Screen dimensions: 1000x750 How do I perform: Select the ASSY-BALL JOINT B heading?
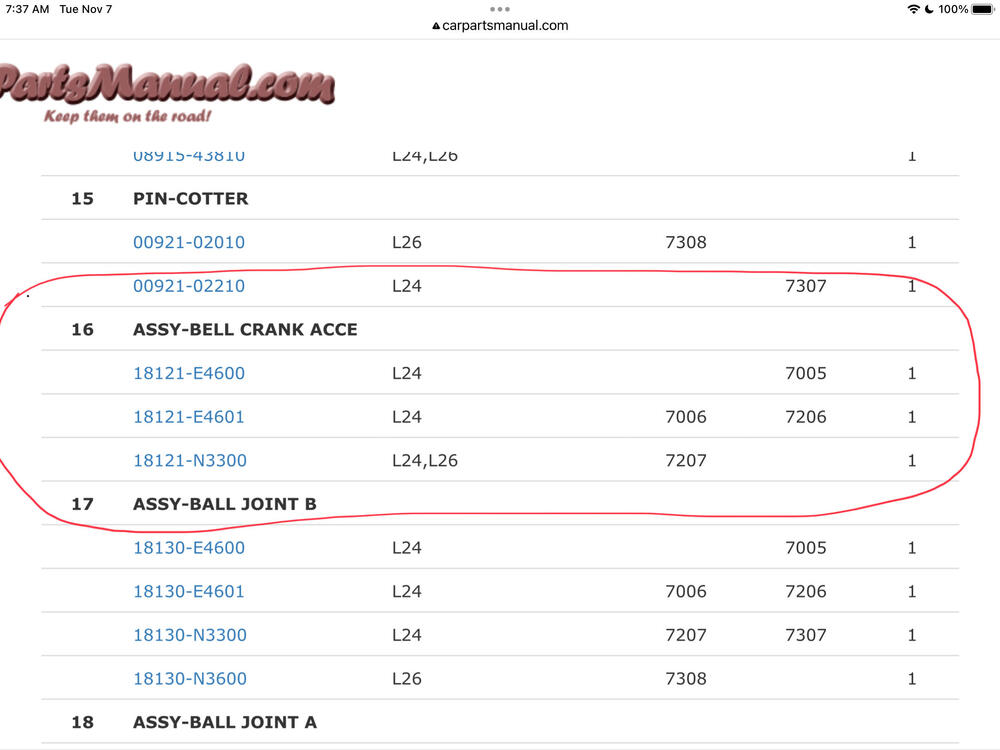coord(225,504)
